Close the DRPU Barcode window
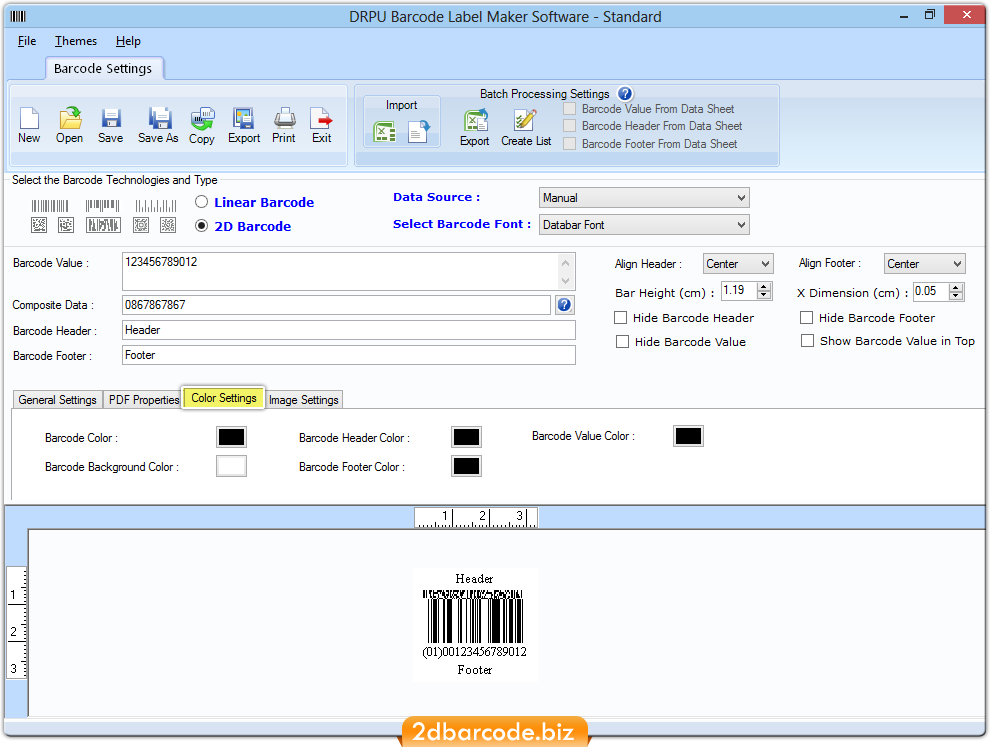 pyautogui.click(x=965, y=15)
